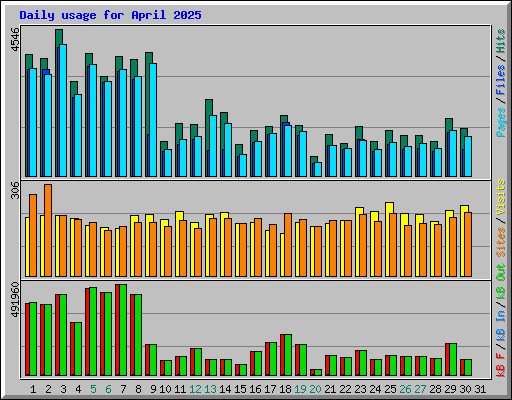Click the day 25 label
The width and height of the screenshot is (512, 400).
[x=390, y=389]
